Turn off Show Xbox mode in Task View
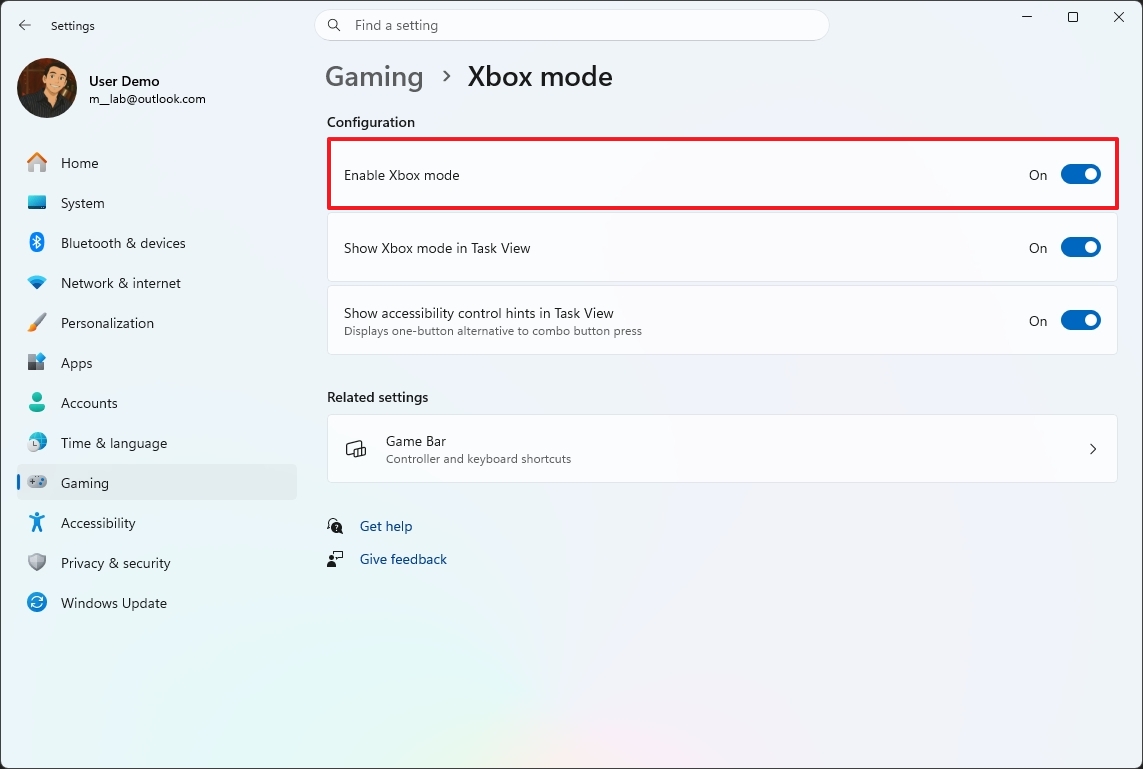 (1081, 247)
